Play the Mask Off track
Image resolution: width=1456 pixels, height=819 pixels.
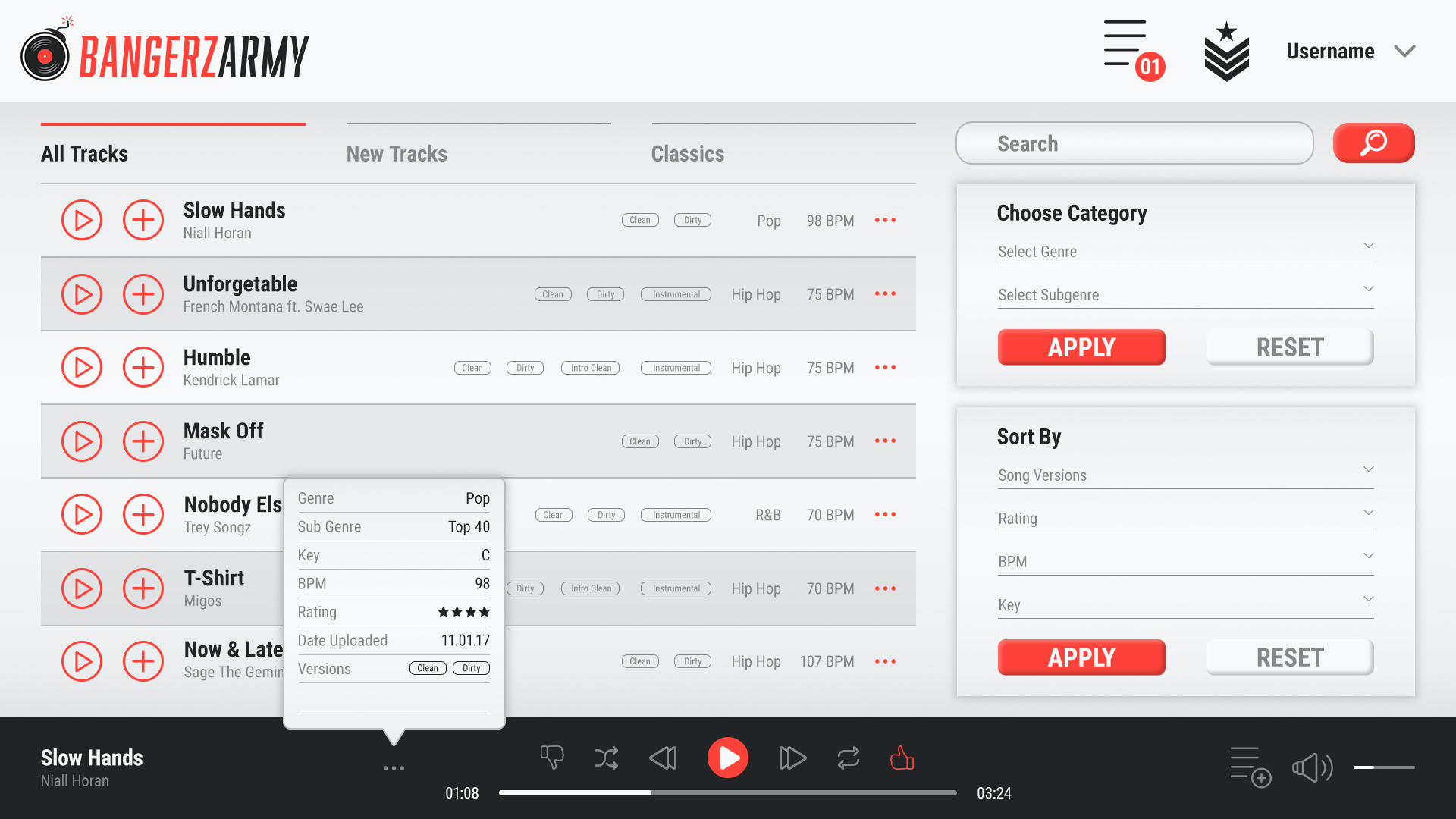(x=82, y=441)
